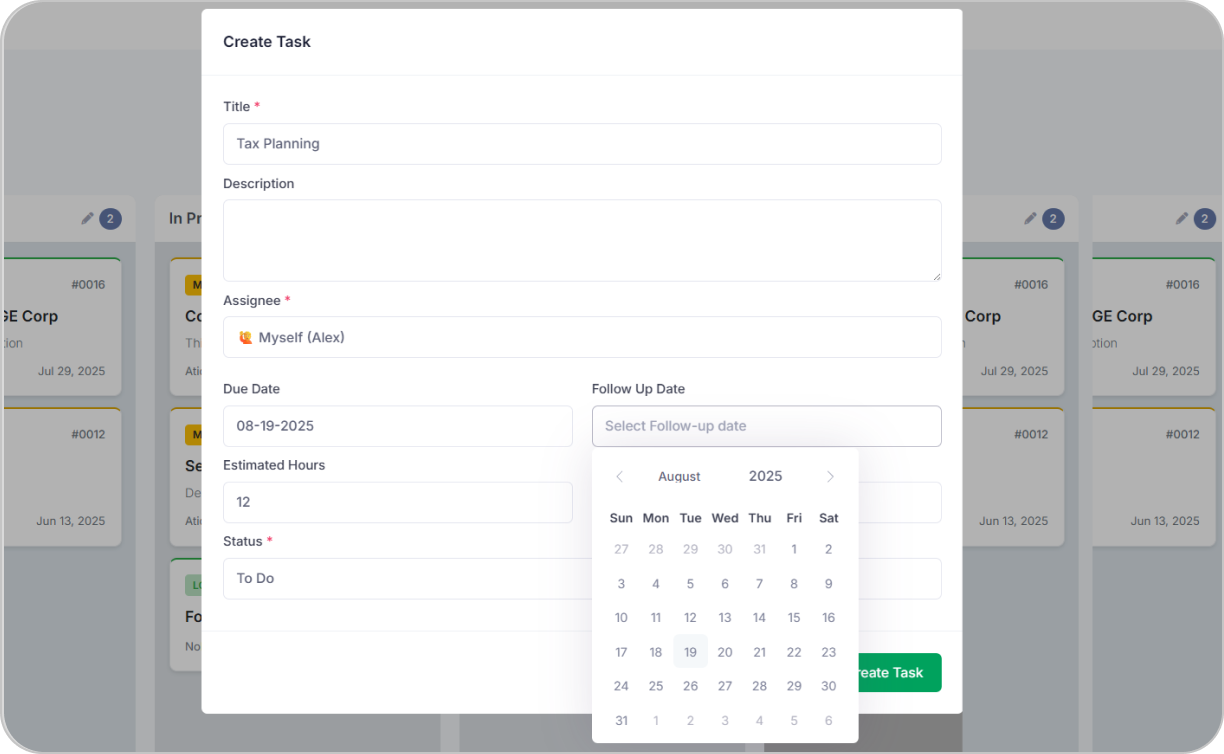
Task: Click the Follow Up Date input field
Action: 766,426
